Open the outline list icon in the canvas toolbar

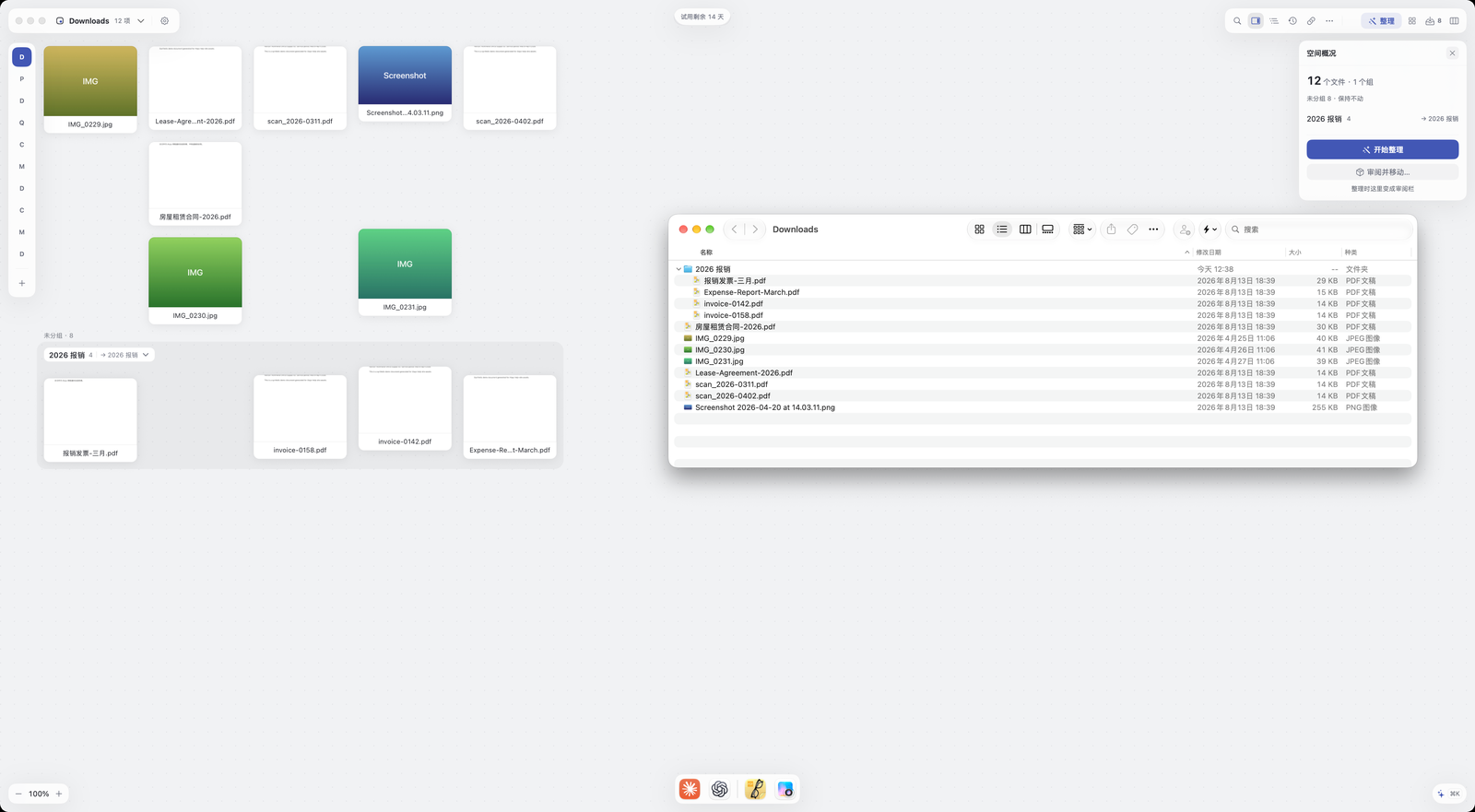1274,21
